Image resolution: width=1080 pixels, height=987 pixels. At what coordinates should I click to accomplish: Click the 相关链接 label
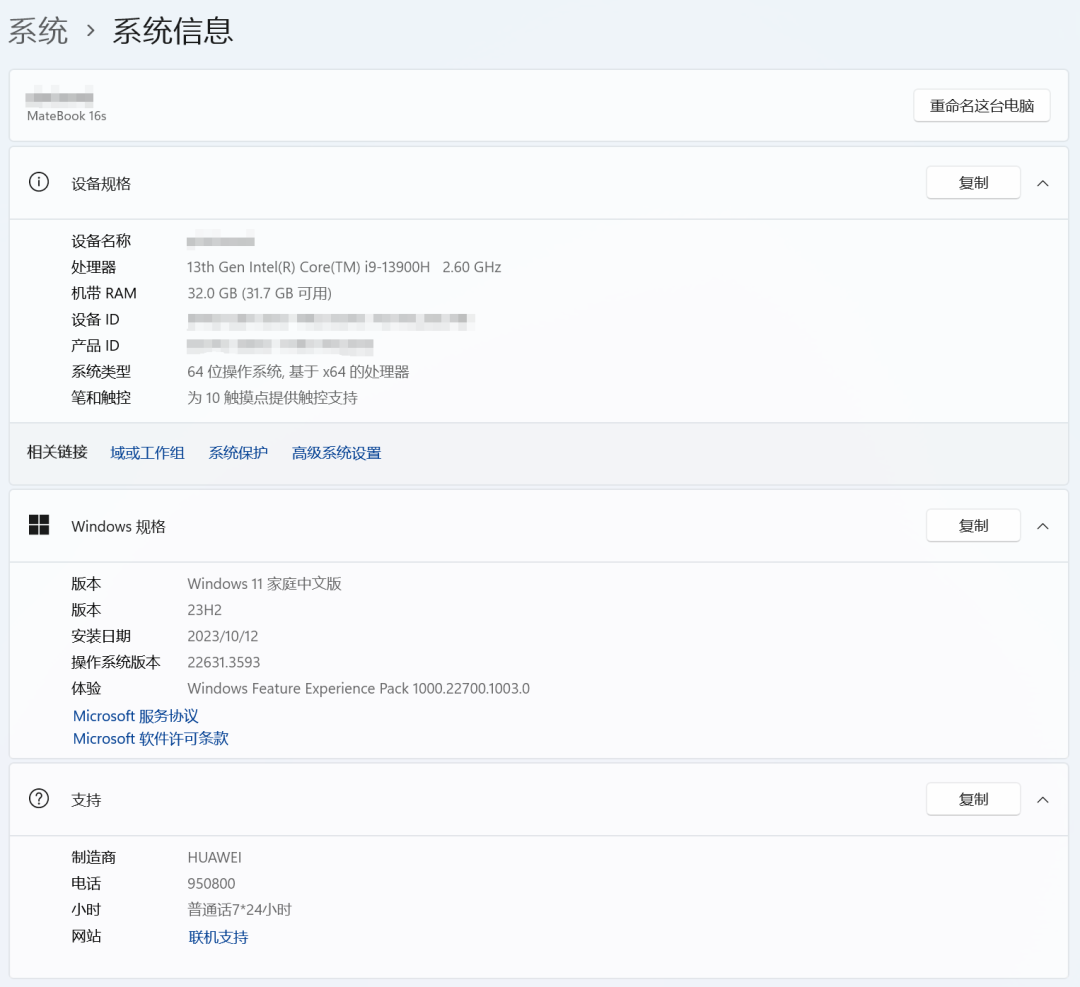pyautogui.click(x=57, y=452)
